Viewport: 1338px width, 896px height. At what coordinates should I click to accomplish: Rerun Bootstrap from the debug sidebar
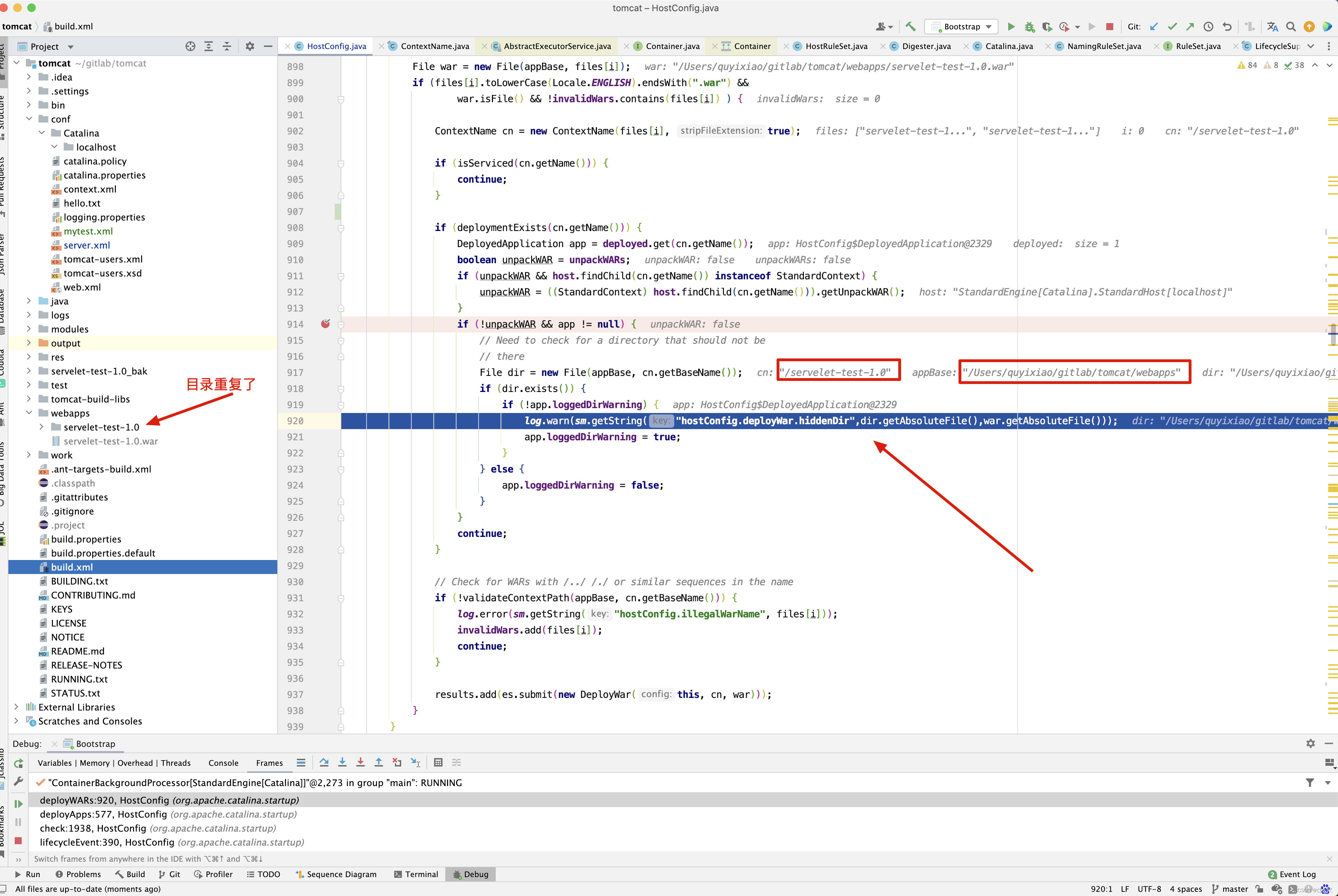point(18,763)
